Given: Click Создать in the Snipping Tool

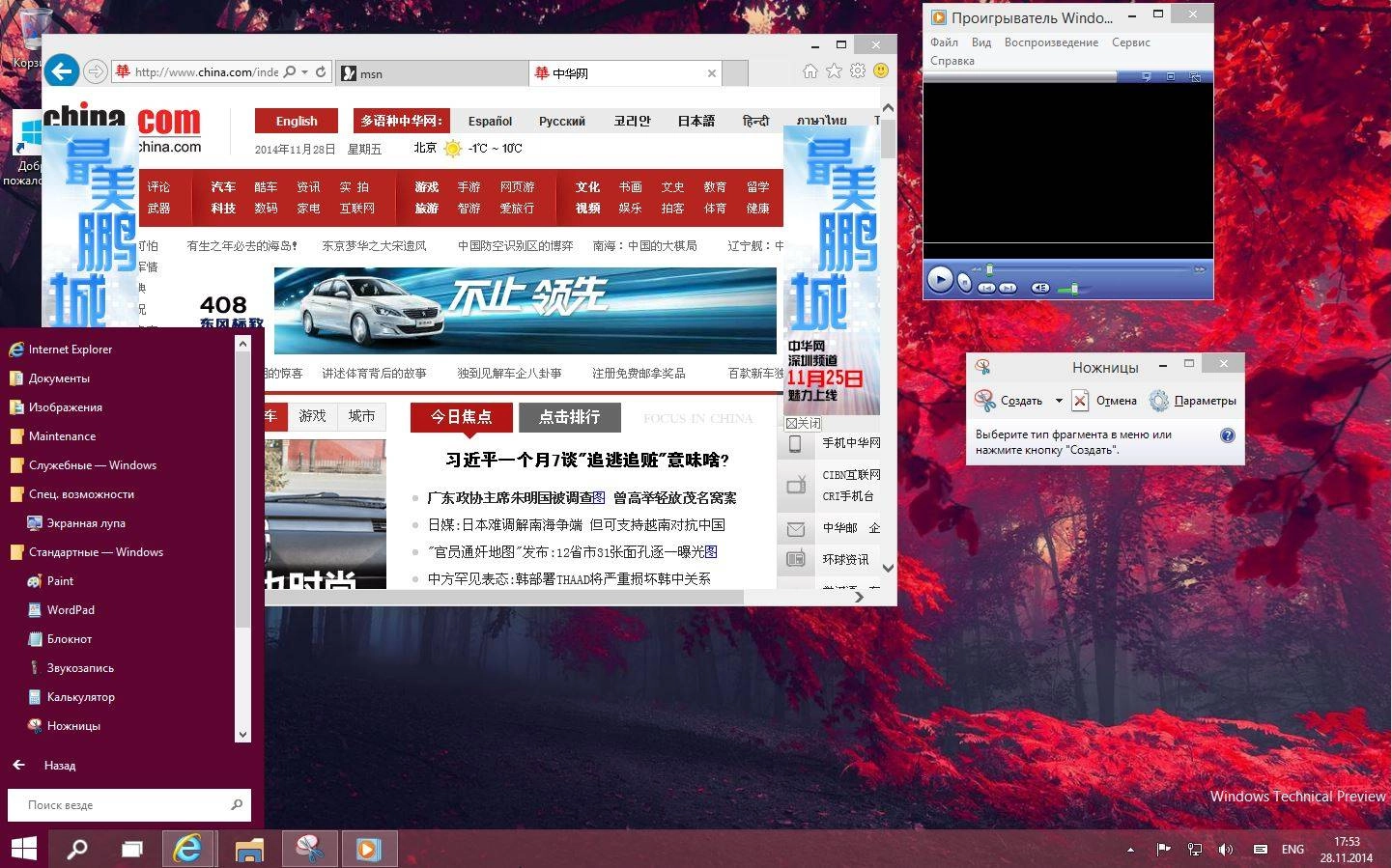Looking at the screenshot, I should pyautogui.click(x=1009, y=401).
